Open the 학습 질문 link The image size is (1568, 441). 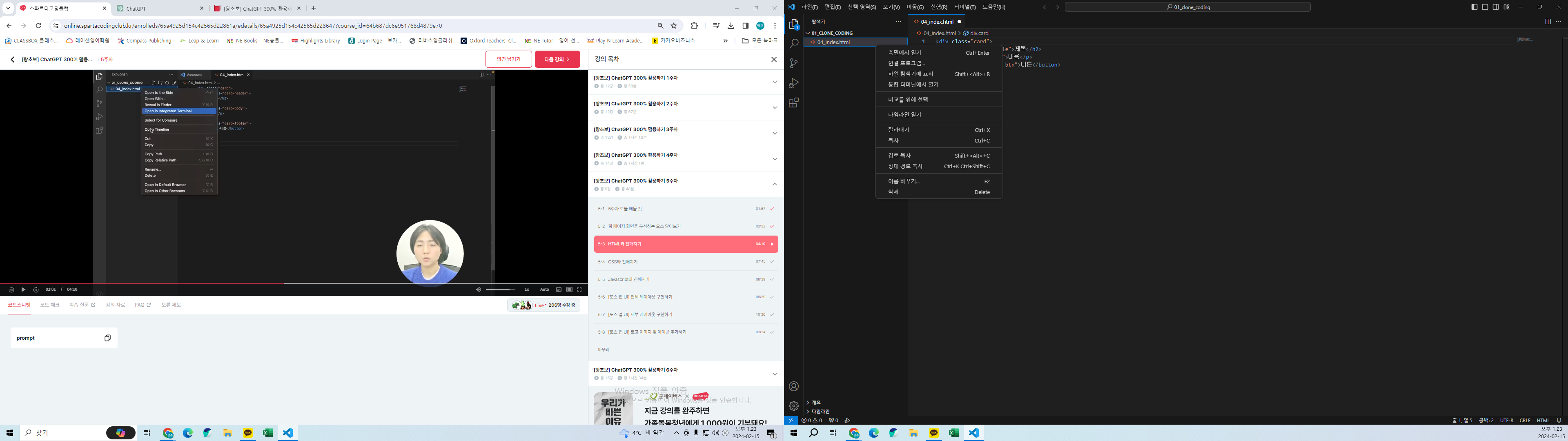82,305
